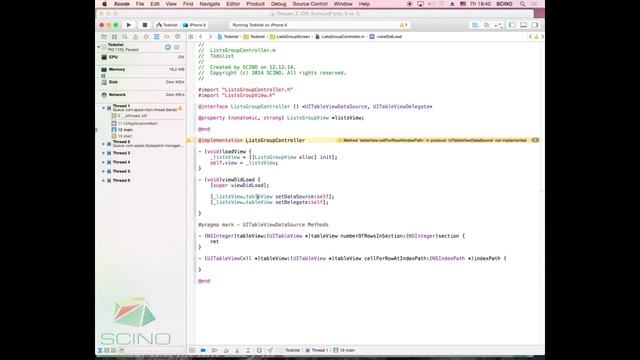This screenshot has width=640, height=360.
Task: Click the Simulate location arrow icon
Action: 270,350
